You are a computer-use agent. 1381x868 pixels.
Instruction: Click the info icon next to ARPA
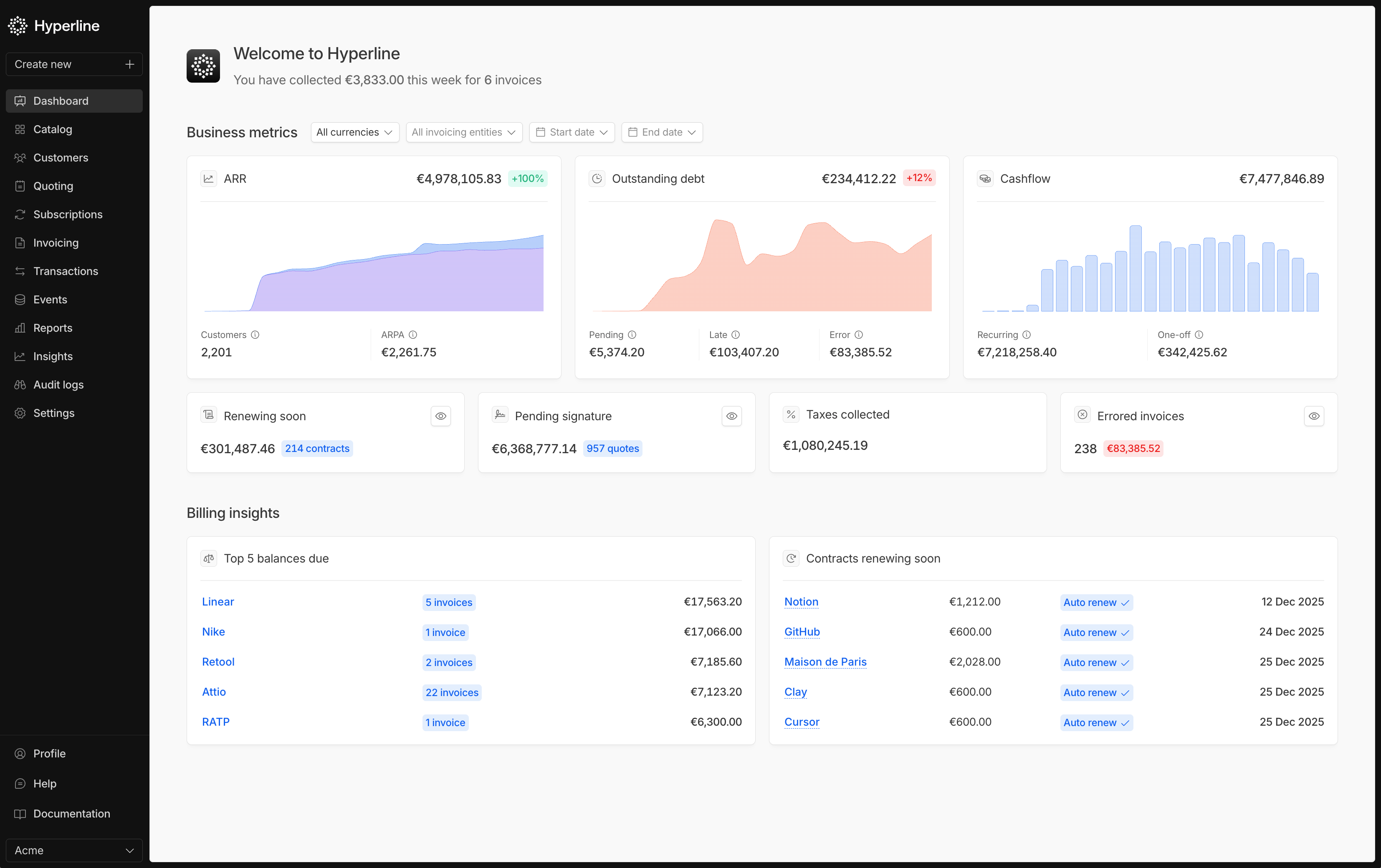pyautogui.click(x=413, y=335)
